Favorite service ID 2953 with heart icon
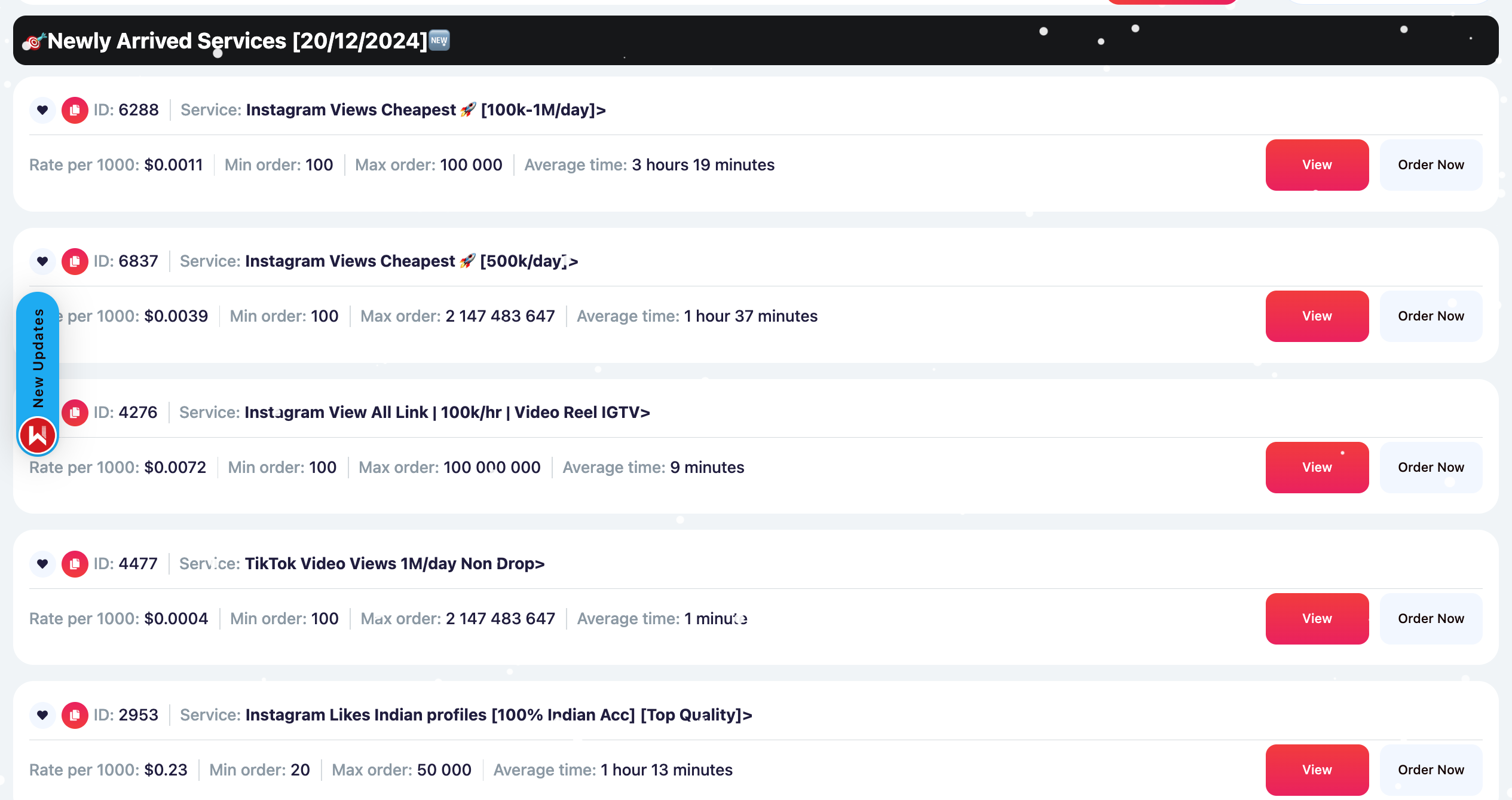 click(x=42, y=715)
